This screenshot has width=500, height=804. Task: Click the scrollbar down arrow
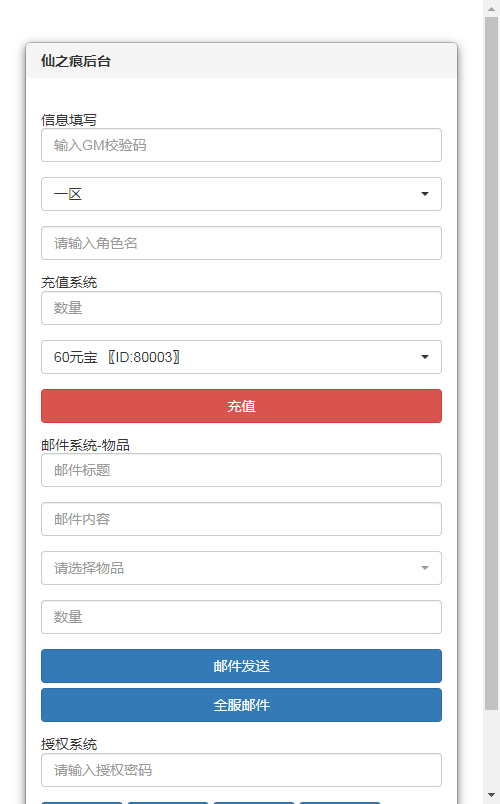(x=491, y=795)
